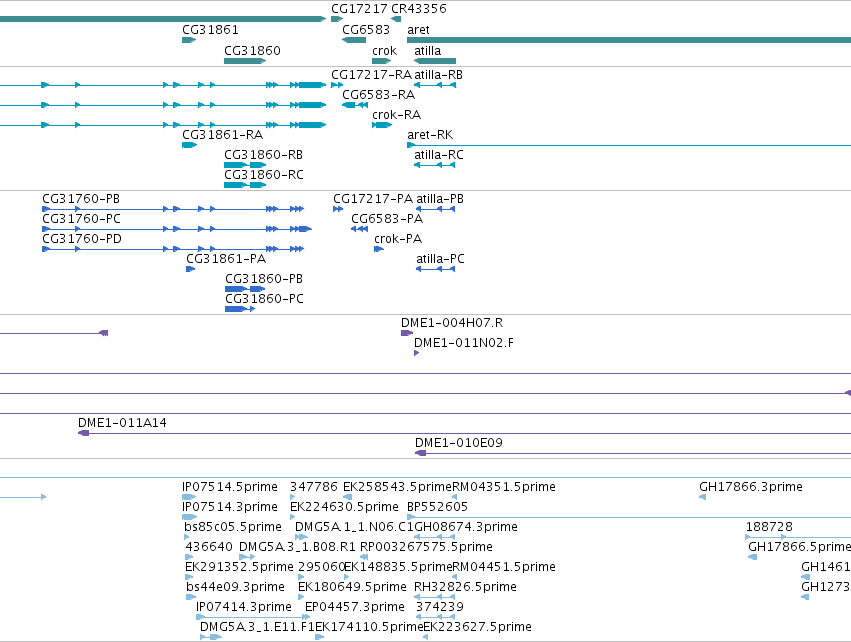Screen dimensions: 851x642
Task: Click the DME1-004H07.R feature label
Action: coord(452,323)
